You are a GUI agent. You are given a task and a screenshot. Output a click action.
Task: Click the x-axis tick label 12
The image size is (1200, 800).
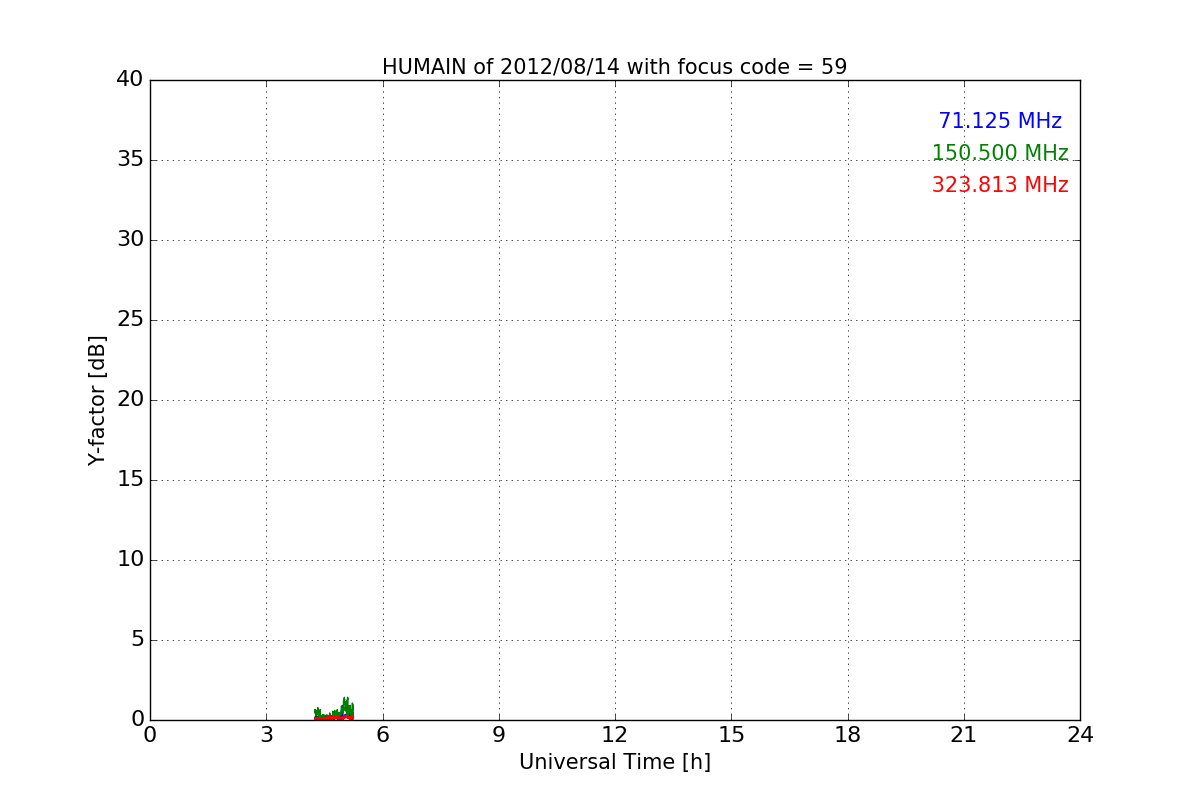(614, 735)
